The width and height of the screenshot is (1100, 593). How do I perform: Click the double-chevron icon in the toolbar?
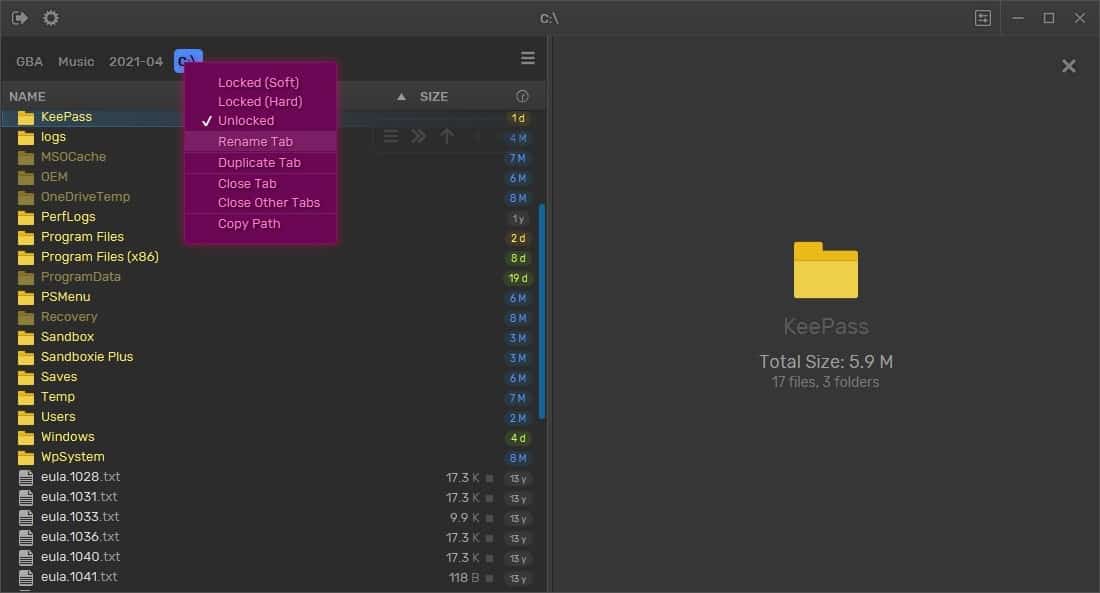click(418, 137)
